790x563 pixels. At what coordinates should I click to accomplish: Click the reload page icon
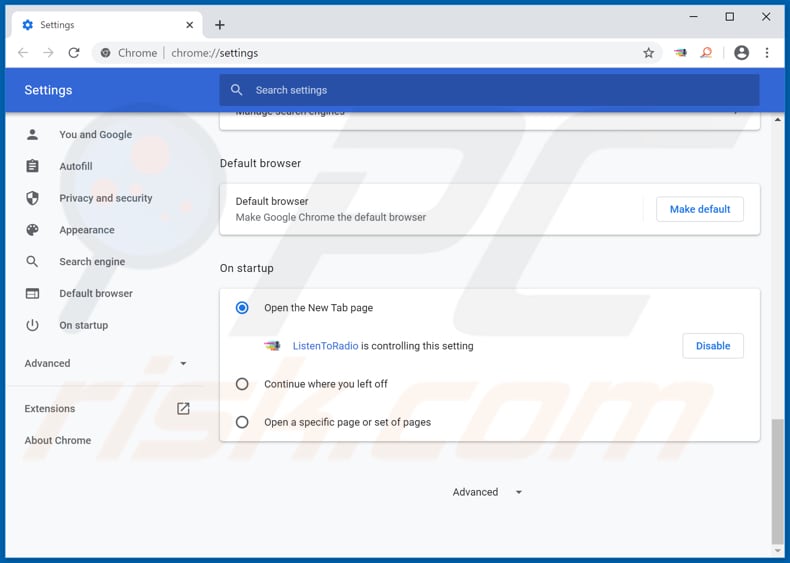pos(74,53)
